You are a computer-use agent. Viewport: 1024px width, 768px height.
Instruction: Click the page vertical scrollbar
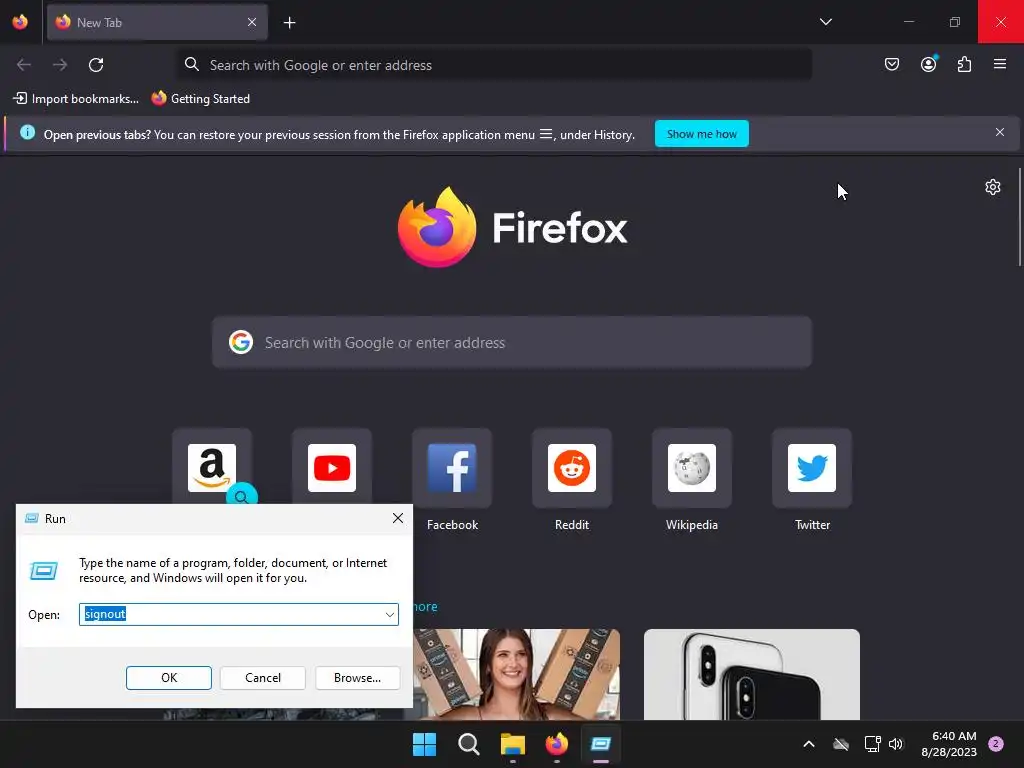pos(1019,217)
